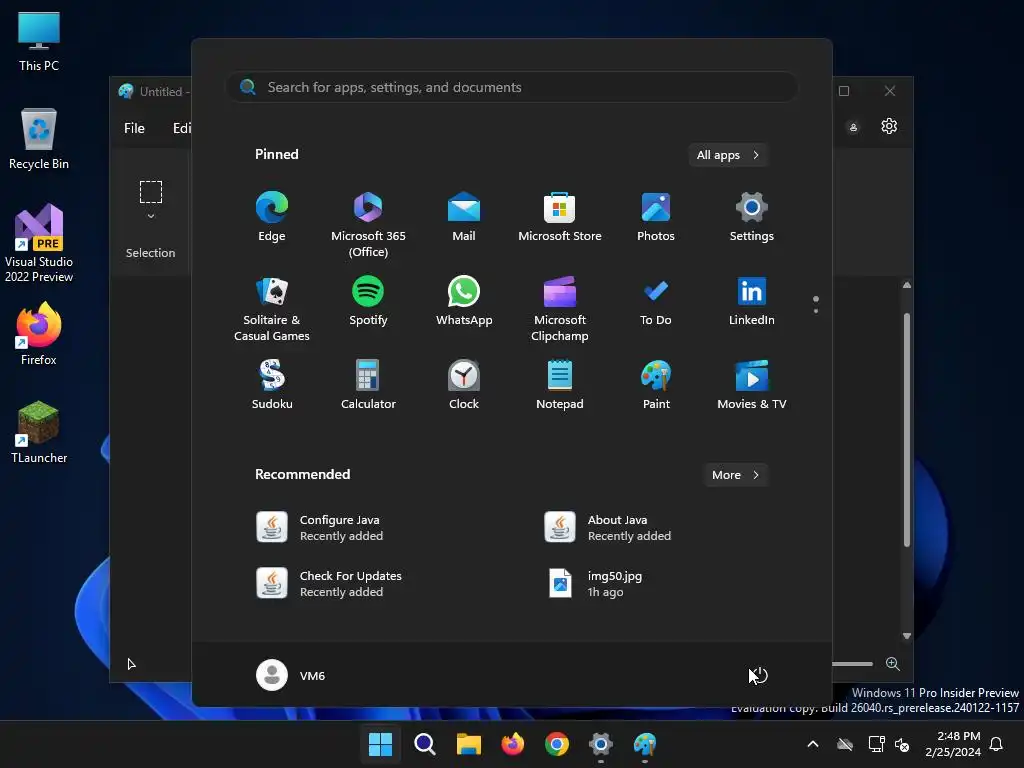The image size is (1024, 768).
Task: Open the To Do app
Action: [x=656, y=302]
